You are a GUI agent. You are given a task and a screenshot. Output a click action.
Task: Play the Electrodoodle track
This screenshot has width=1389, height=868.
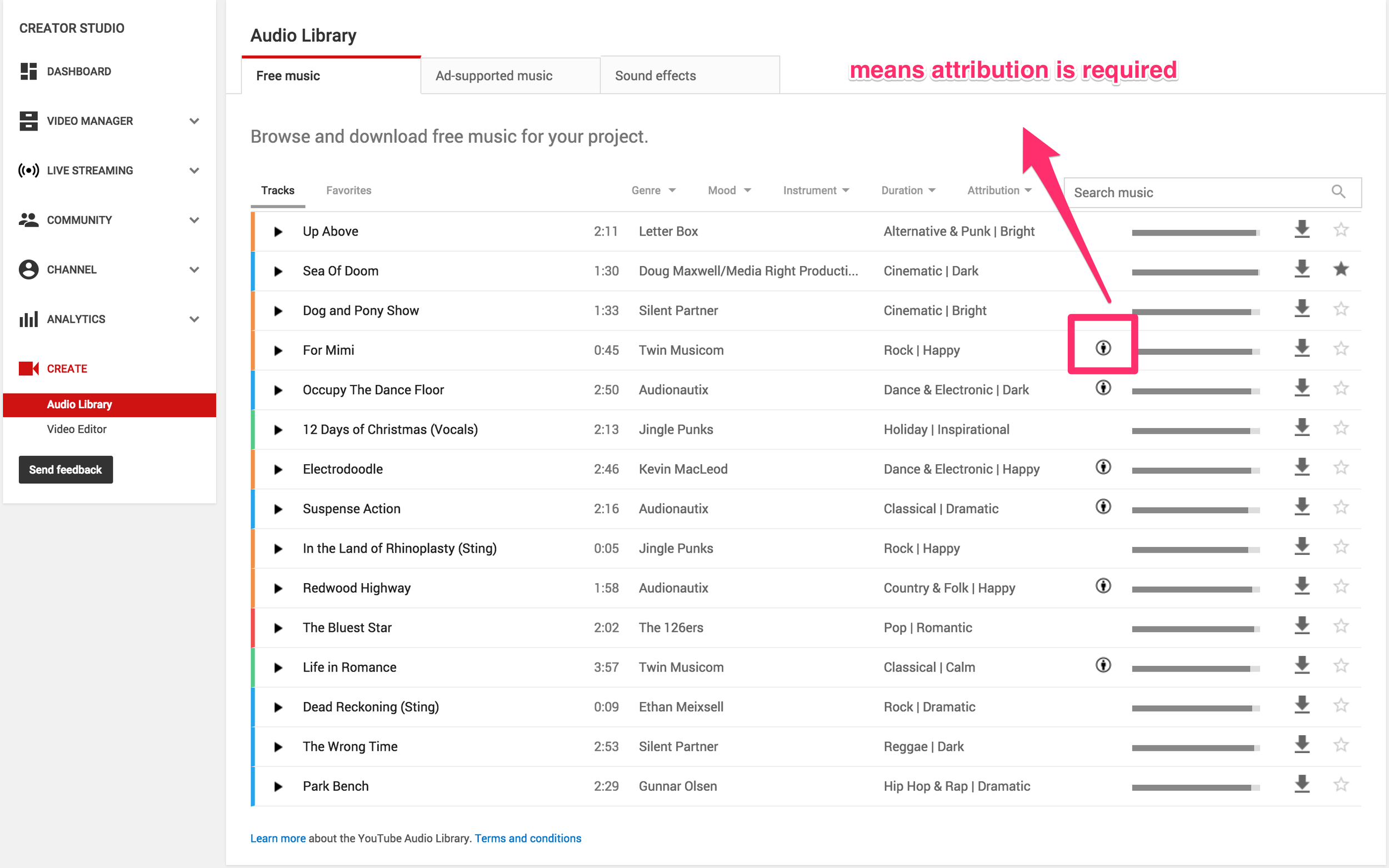(x=278, y=469)
